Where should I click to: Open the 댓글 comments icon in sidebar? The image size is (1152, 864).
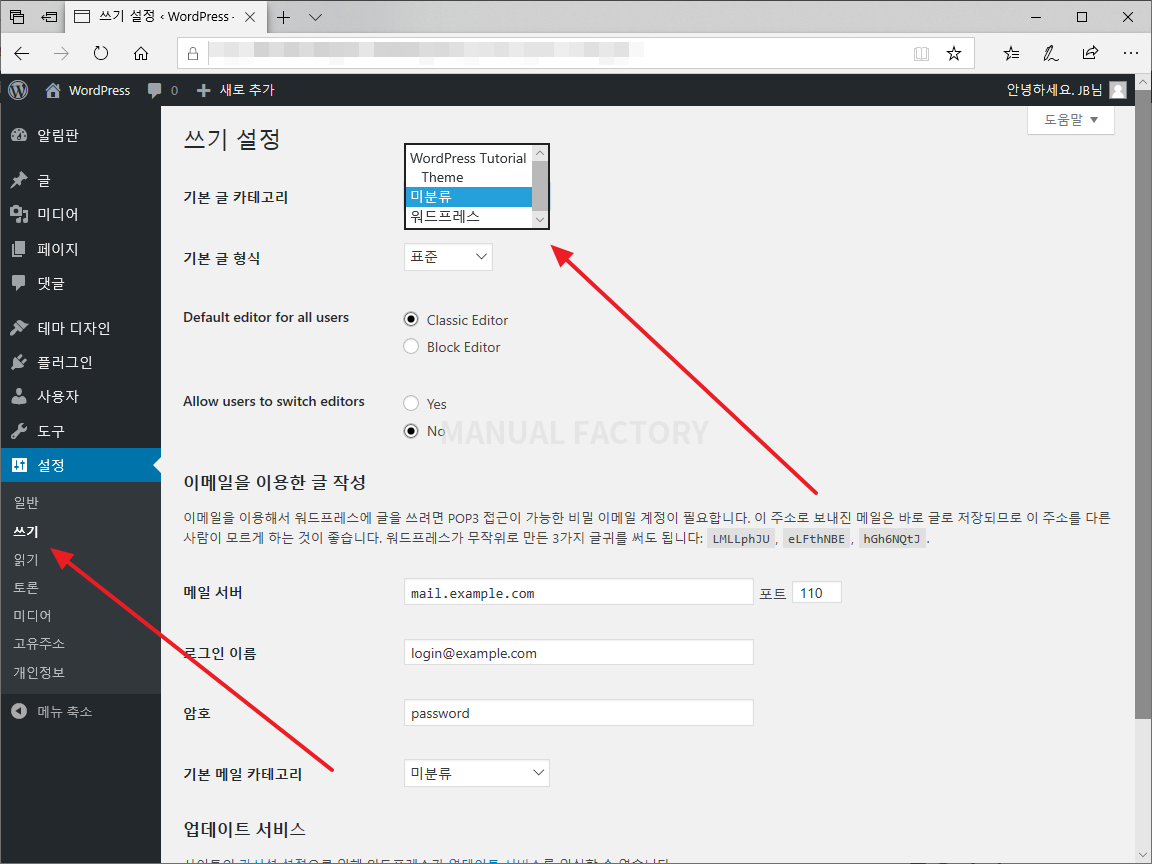19,283
